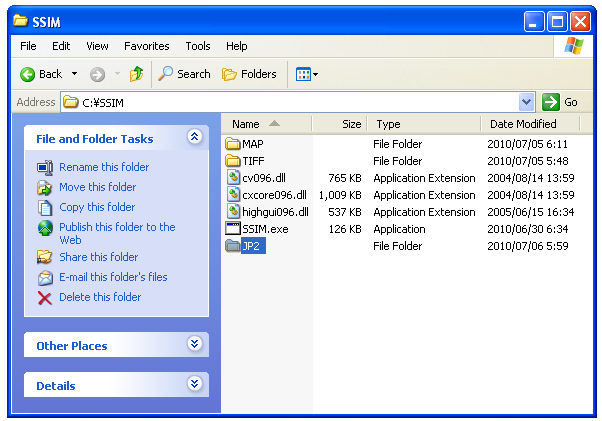
Task: Go up one folder level
Action: 136,74
